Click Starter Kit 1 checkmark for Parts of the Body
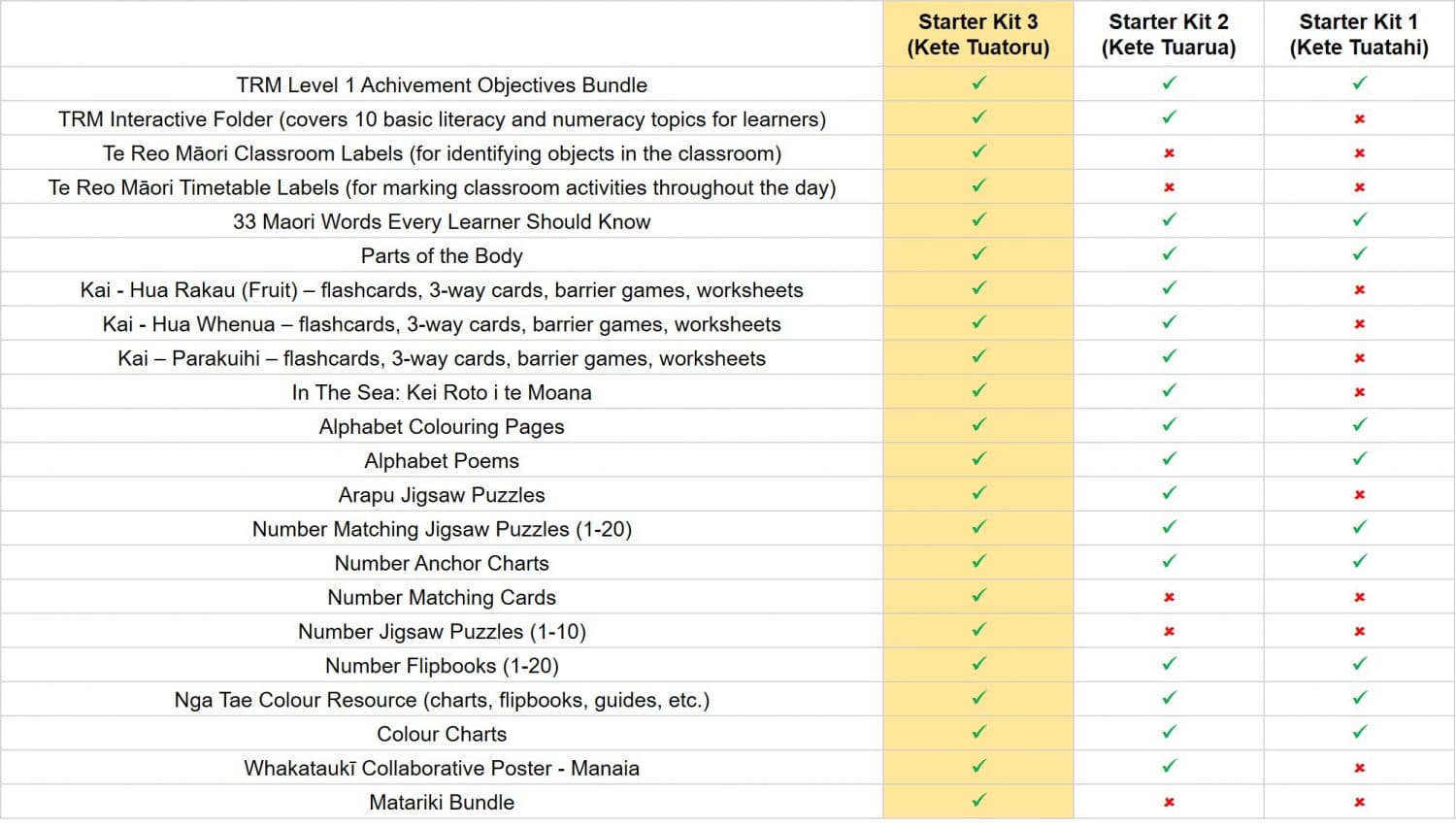1456x827 pixels. 1359,254
